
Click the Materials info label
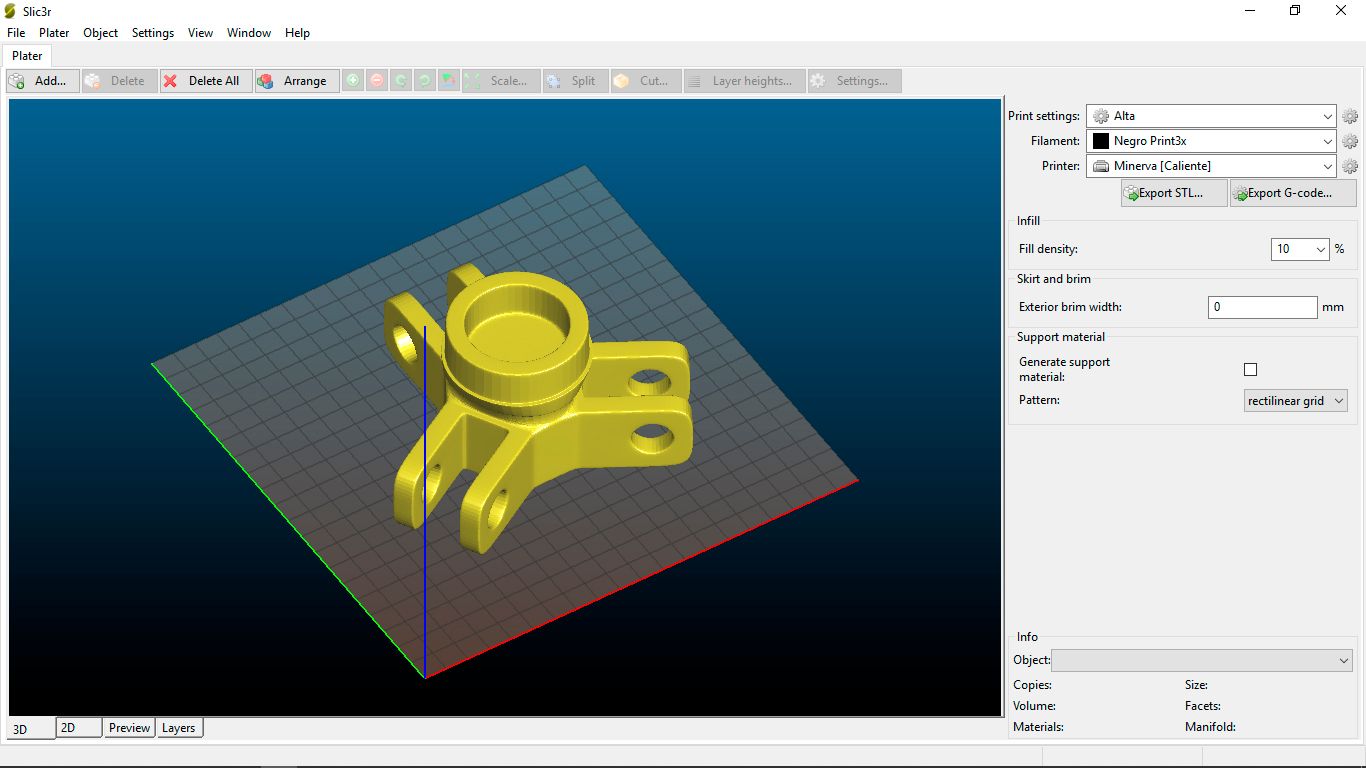pos(1038,727)
